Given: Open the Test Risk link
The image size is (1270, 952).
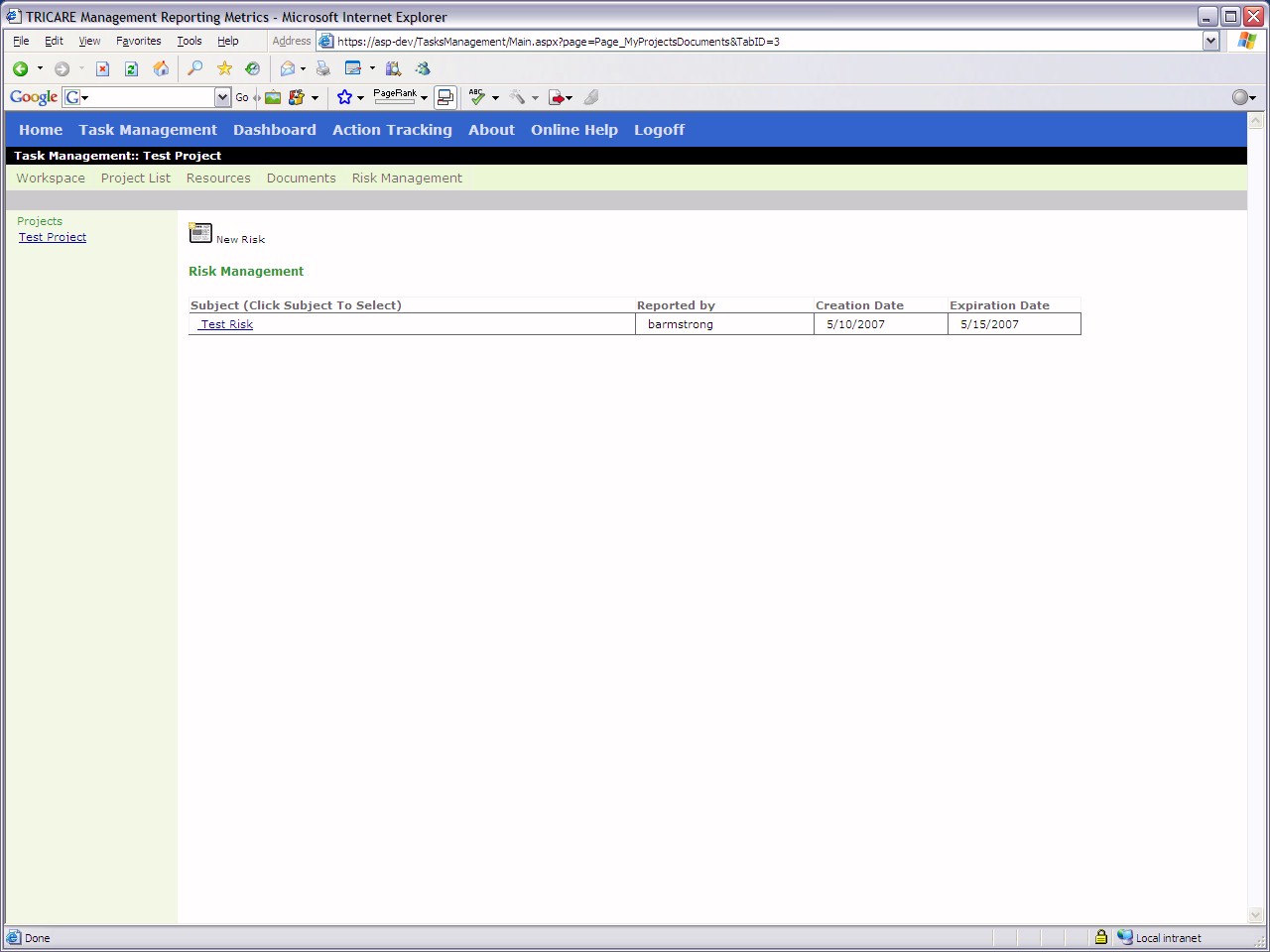Looking at the screenshot, I should 226,324.
